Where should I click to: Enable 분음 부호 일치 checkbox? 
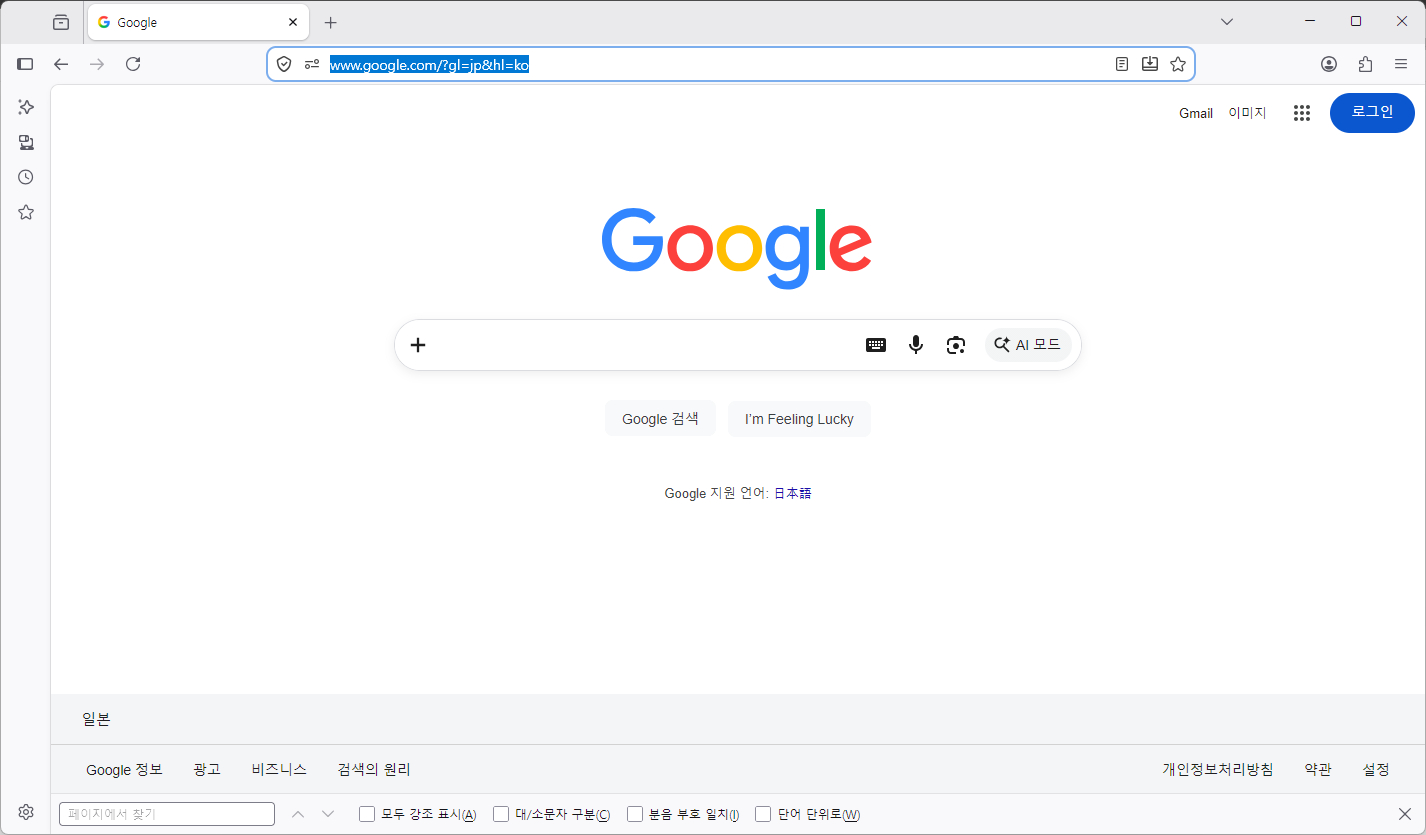tap(635, 814)
